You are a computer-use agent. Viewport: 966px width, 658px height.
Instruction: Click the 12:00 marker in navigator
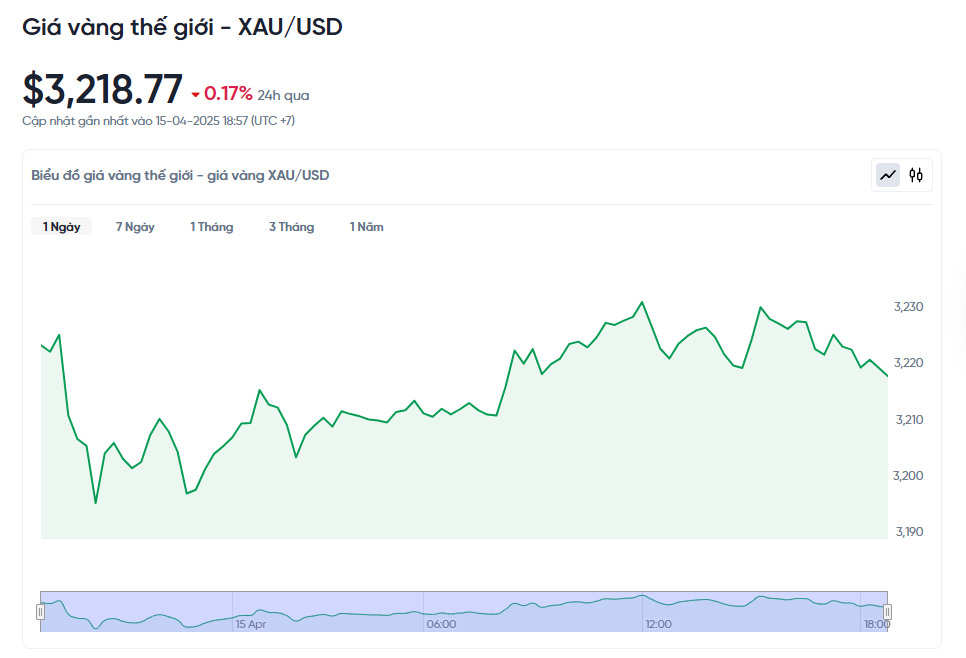[x=658, y=624]
